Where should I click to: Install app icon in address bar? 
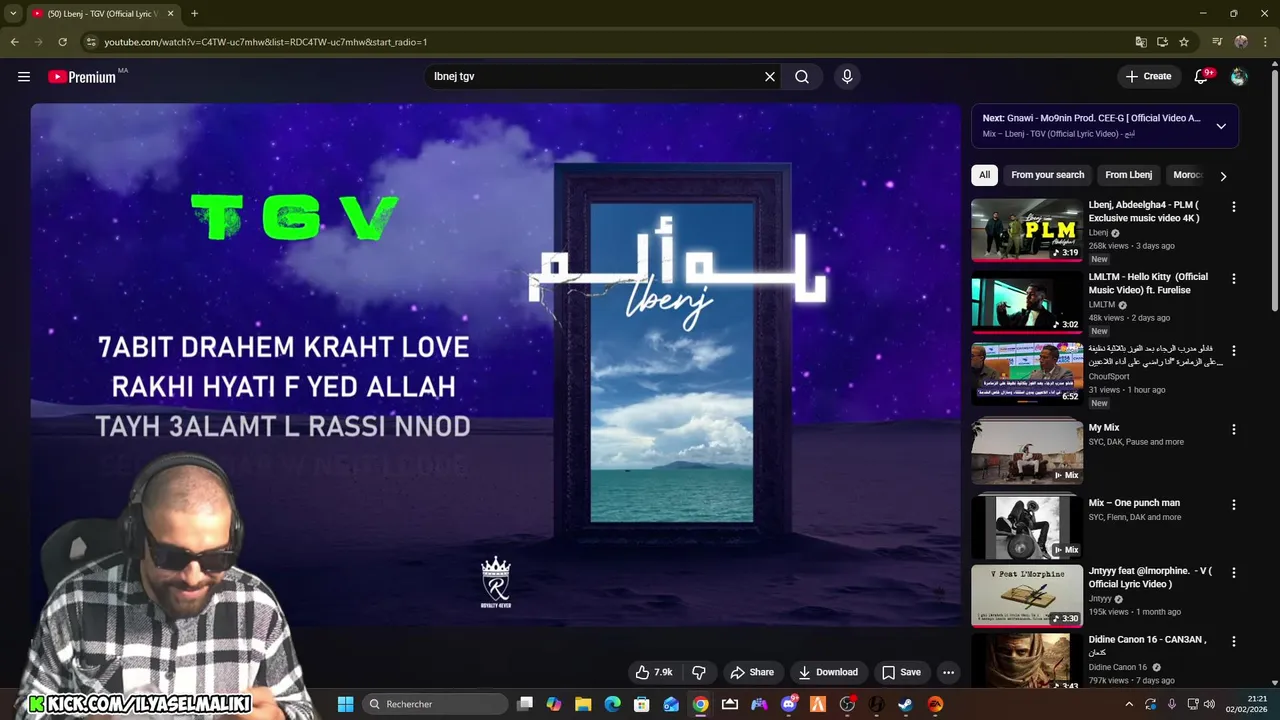1162,42
